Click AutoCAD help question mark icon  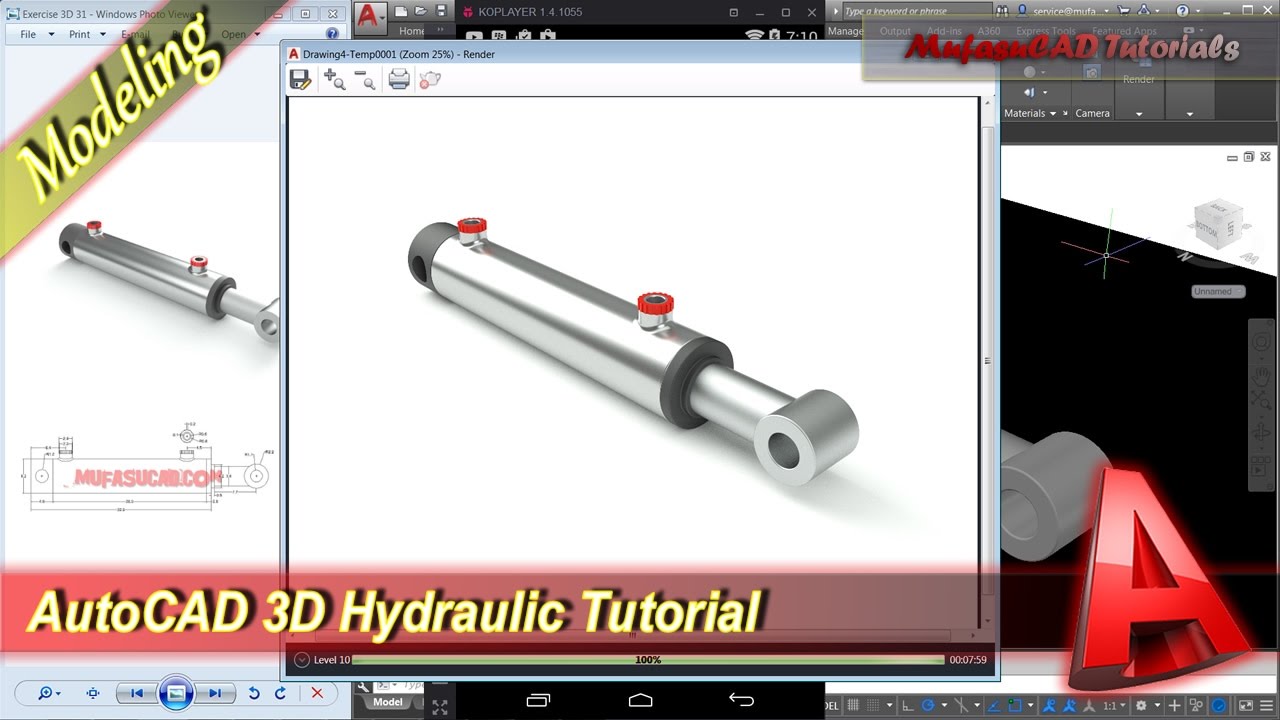tap(1183, 11)
